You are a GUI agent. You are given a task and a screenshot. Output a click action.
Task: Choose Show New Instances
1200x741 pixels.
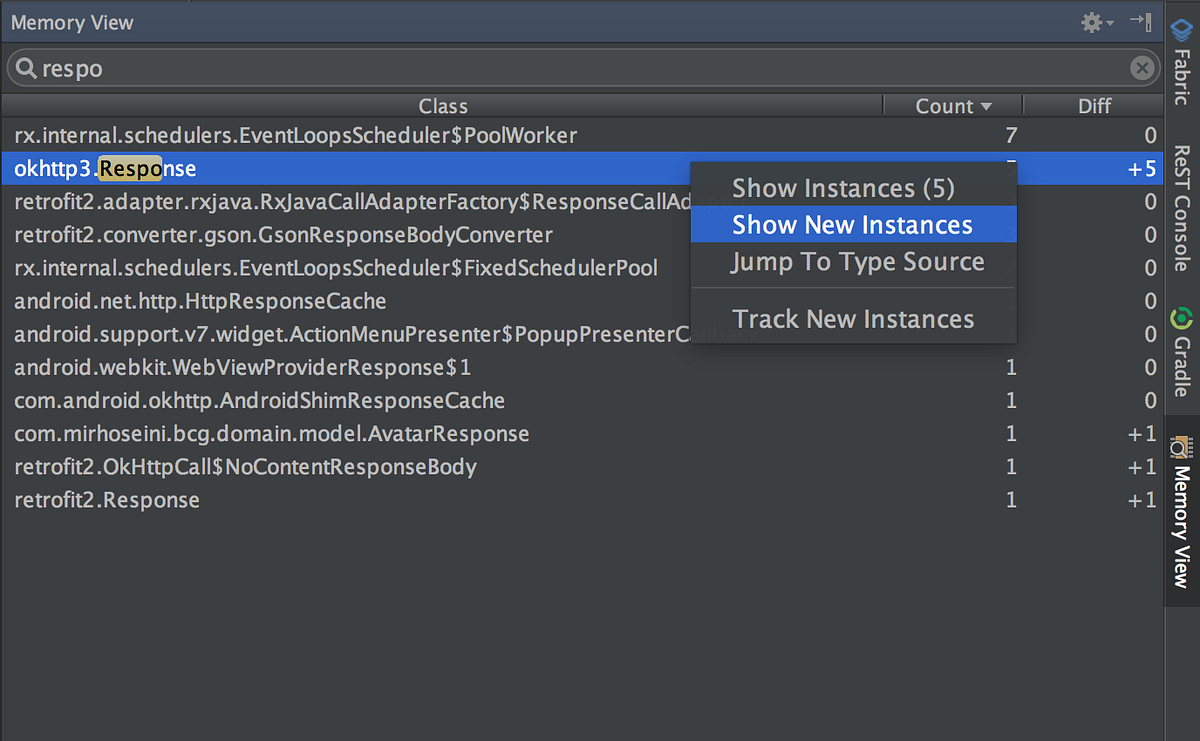[x=851, y=225]
